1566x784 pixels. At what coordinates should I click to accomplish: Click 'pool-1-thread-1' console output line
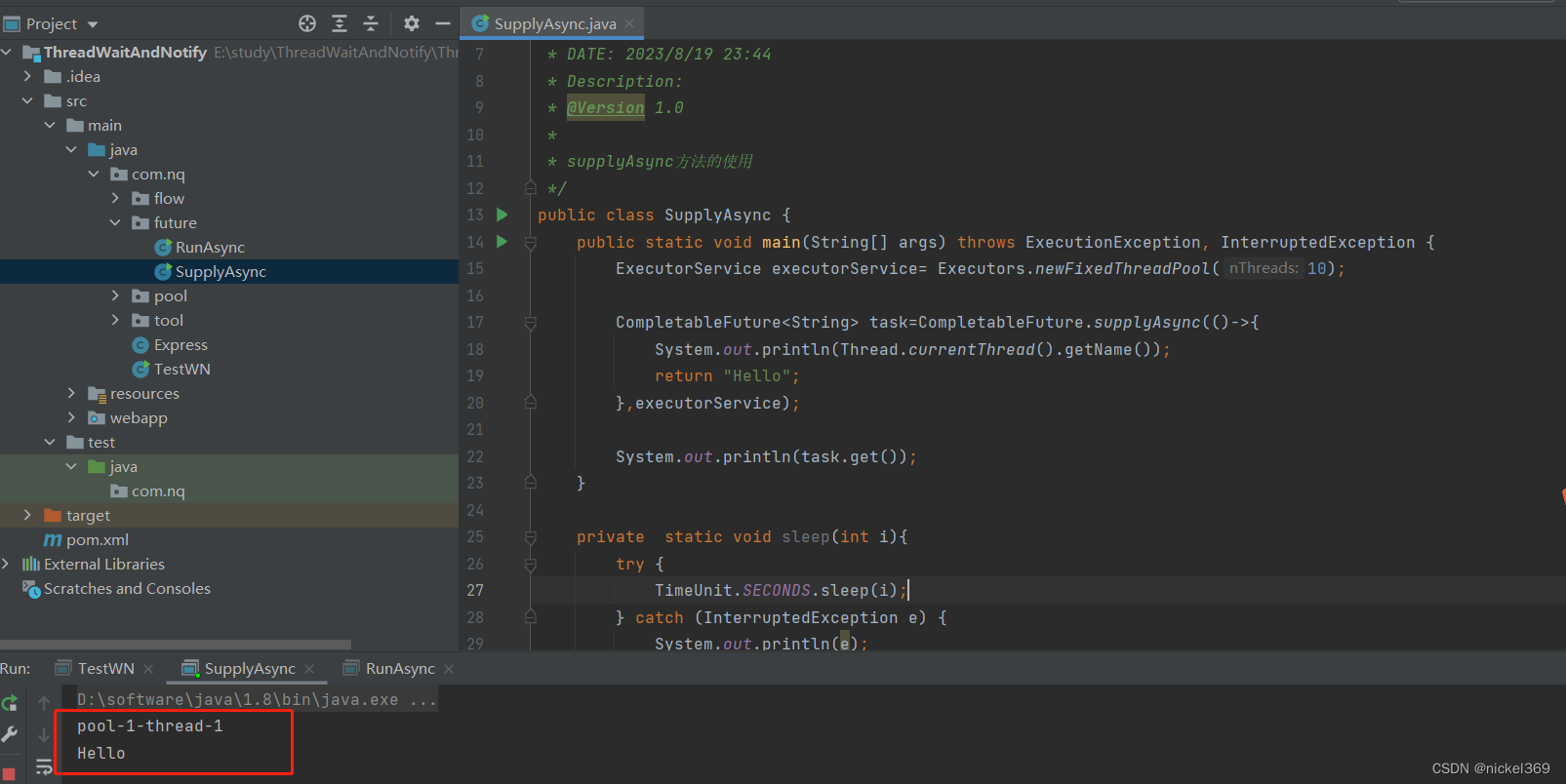[x=150, y=725]
